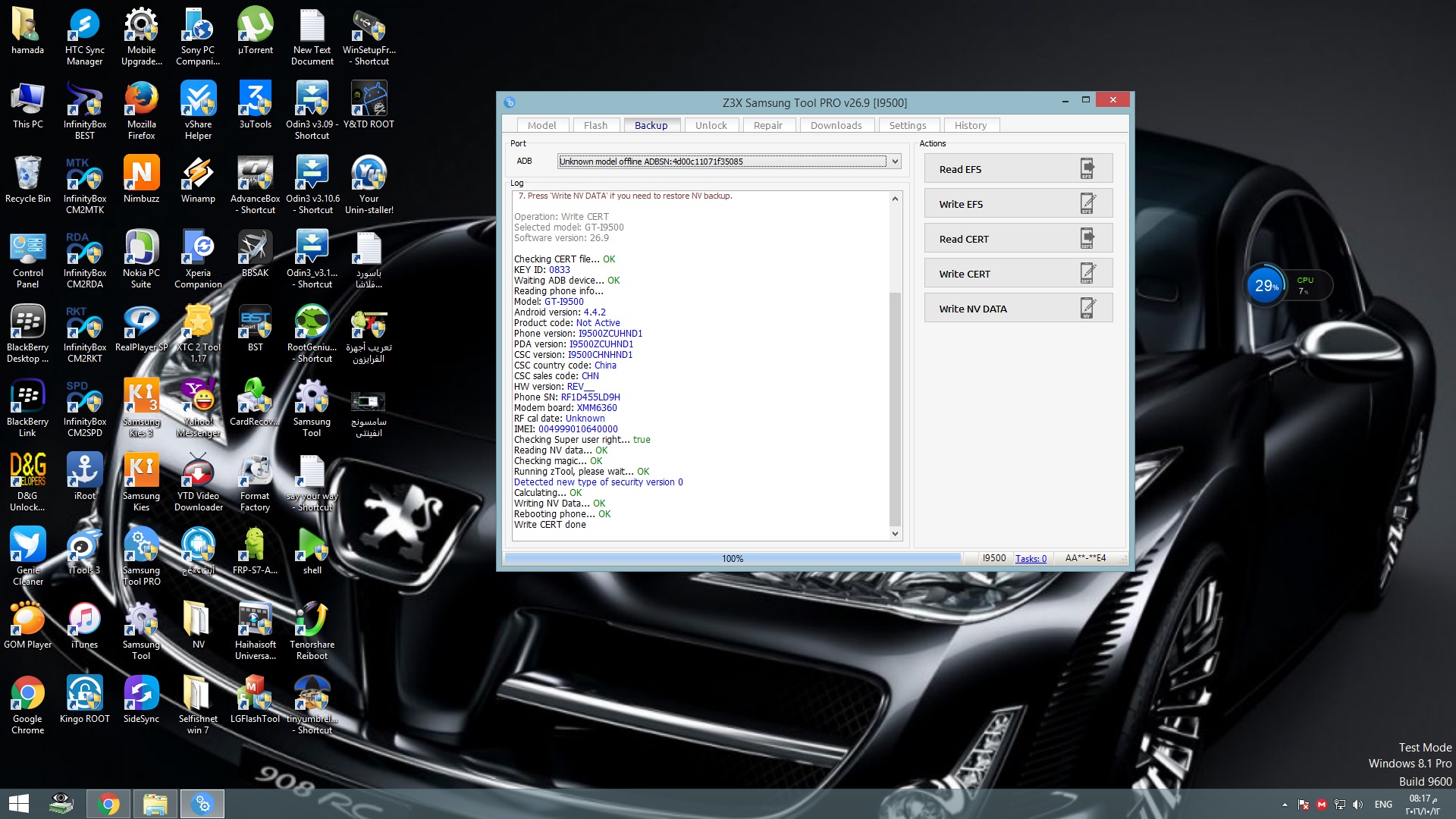Click the ENG language indicator
Screen dimensions: 1456x819
pyautogui.click(x=1383, y=804)
